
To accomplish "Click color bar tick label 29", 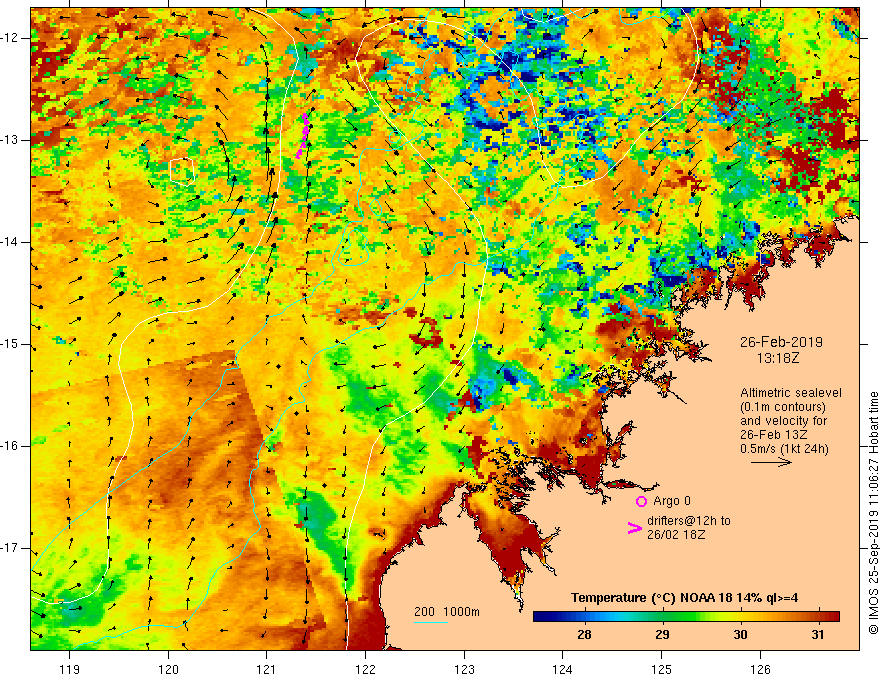I will tap(662, 635).
